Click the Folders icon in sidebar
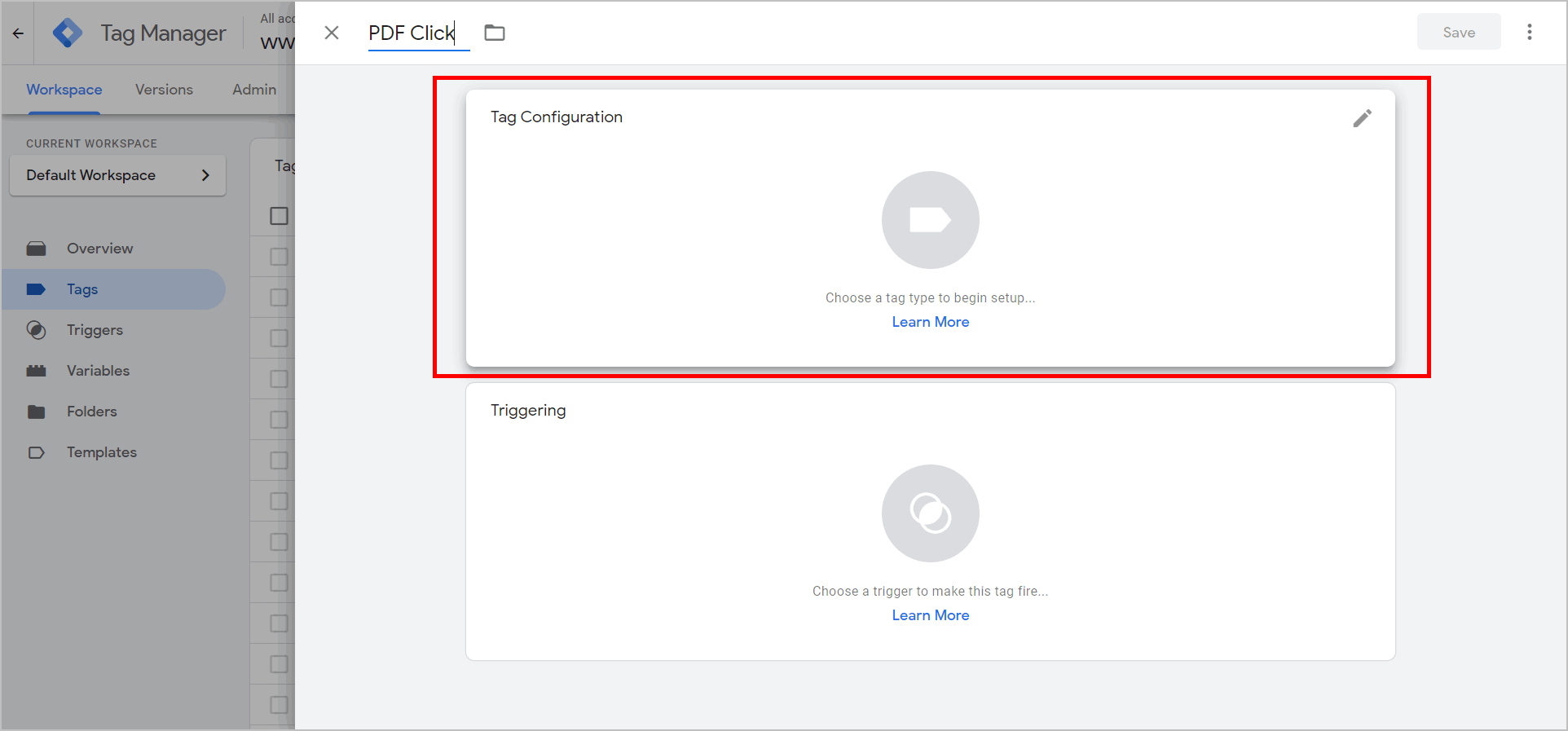The width and height of the screenshot is (1568, 731). click(x=36, y=412)
